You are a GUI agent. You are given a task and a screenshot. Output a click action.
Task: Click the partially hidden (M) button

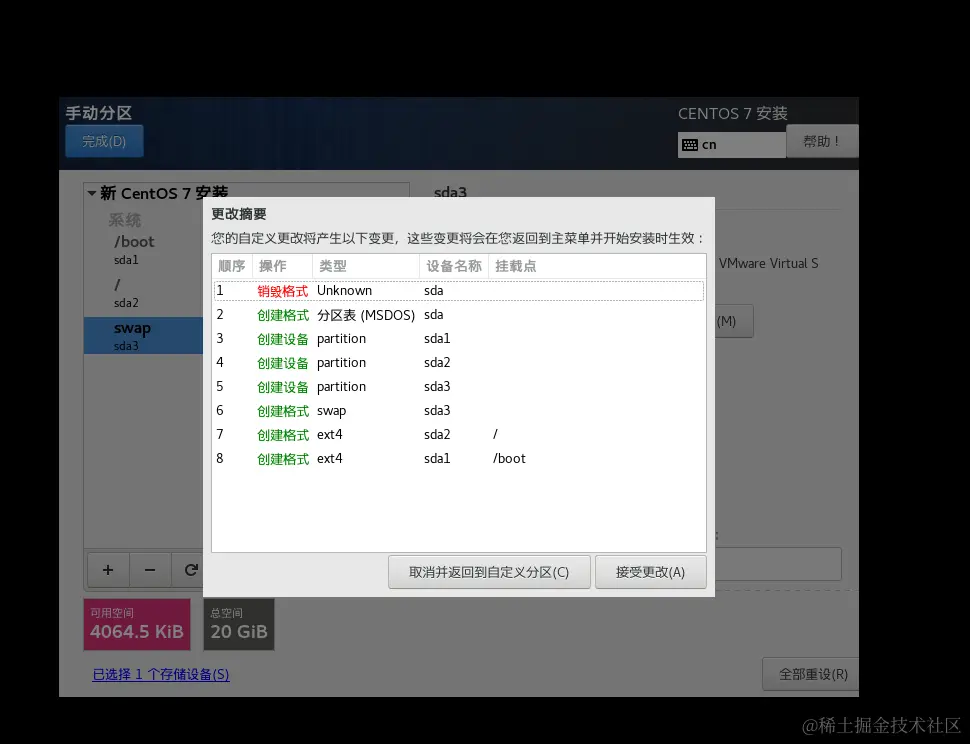click(734, 321)
